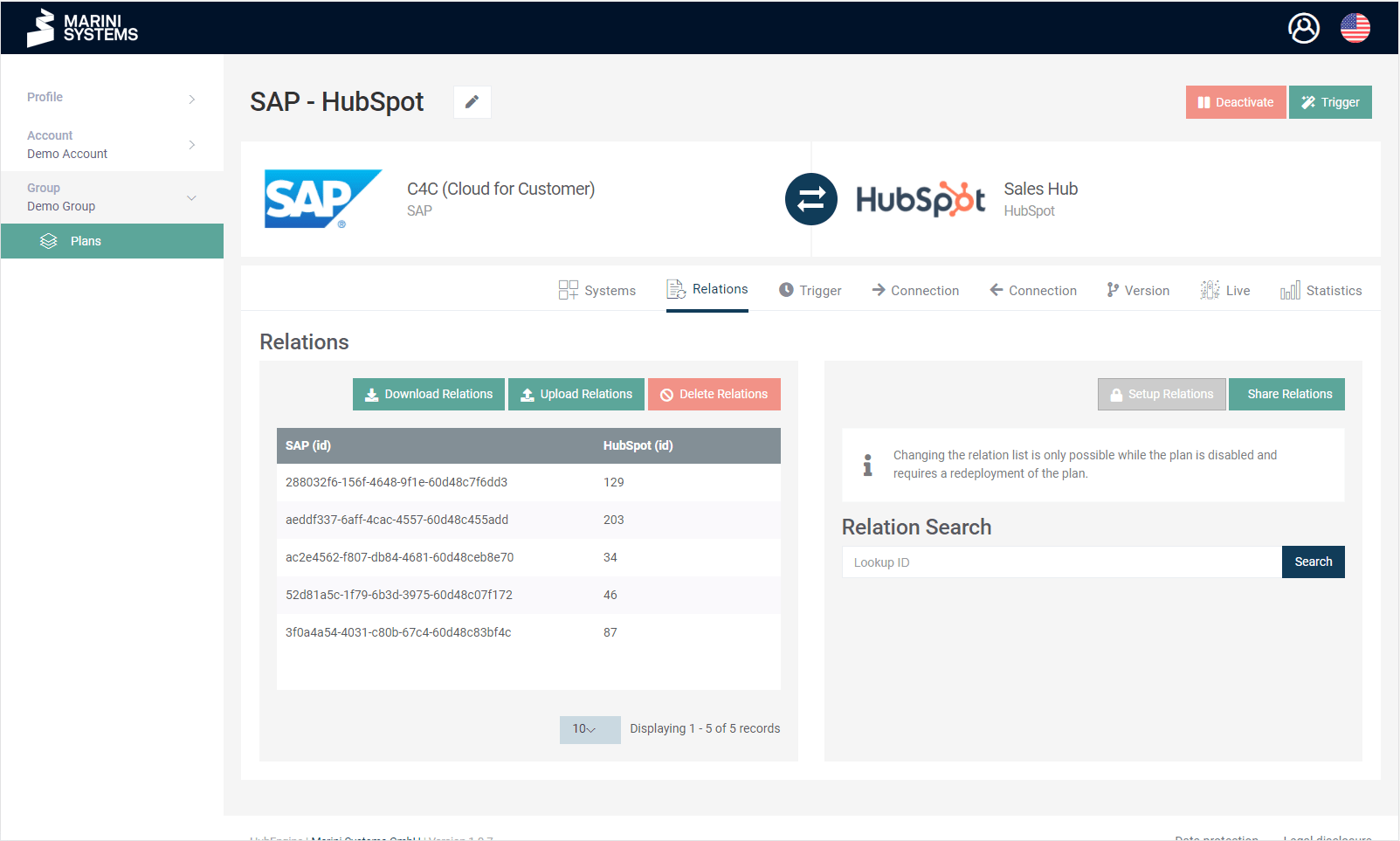The image size is (1400, 841).
Task: Click the info icon in the notice box
Action: (867, 465)
